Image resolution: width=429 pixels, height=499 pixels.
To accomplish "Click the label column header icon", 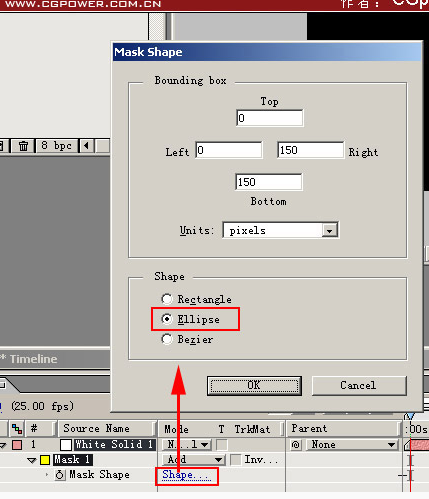I will coord(17,429).
